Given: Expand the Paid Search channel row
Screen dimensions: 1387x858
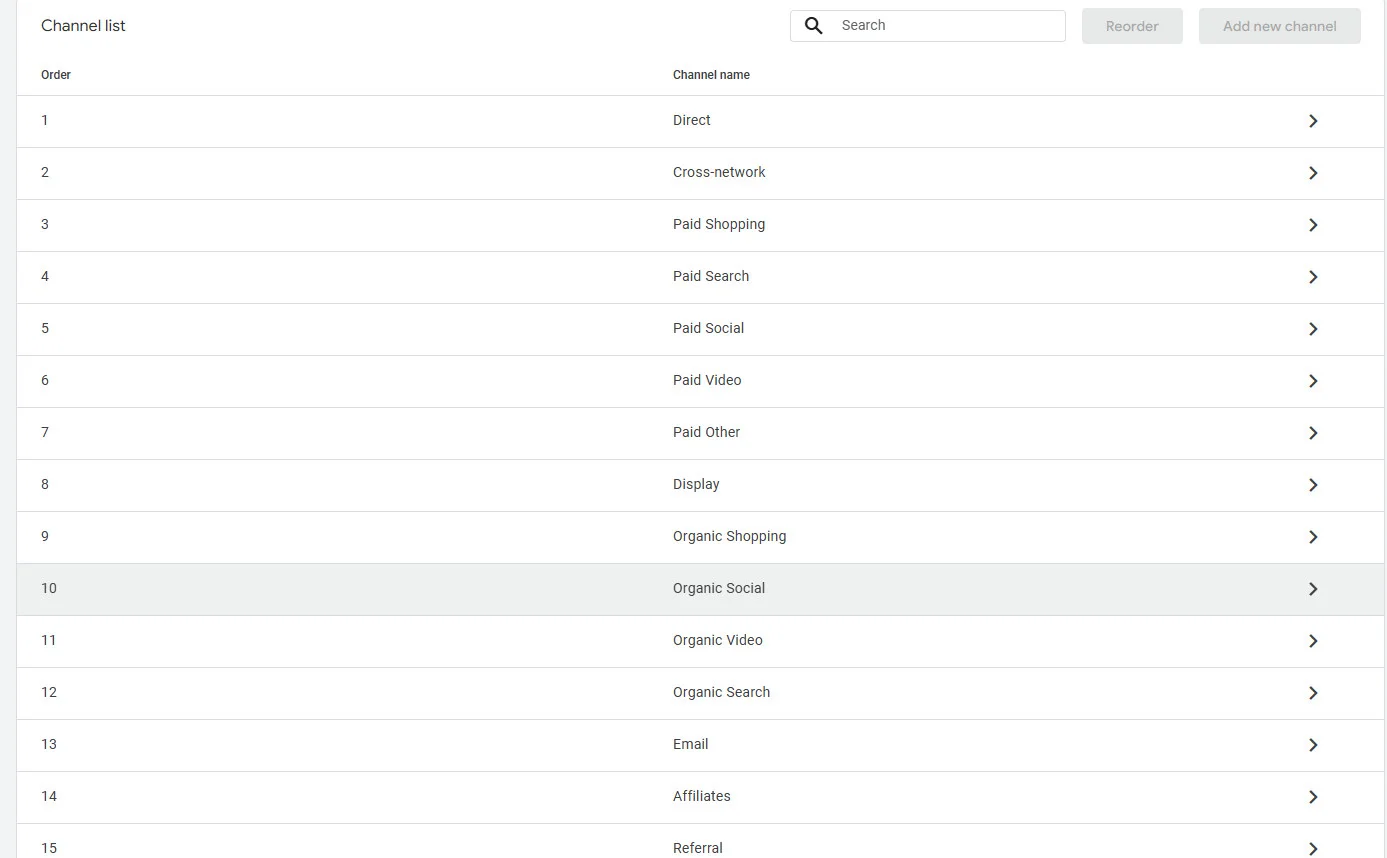Looking at the screenshot, I should click(1313, 276).
